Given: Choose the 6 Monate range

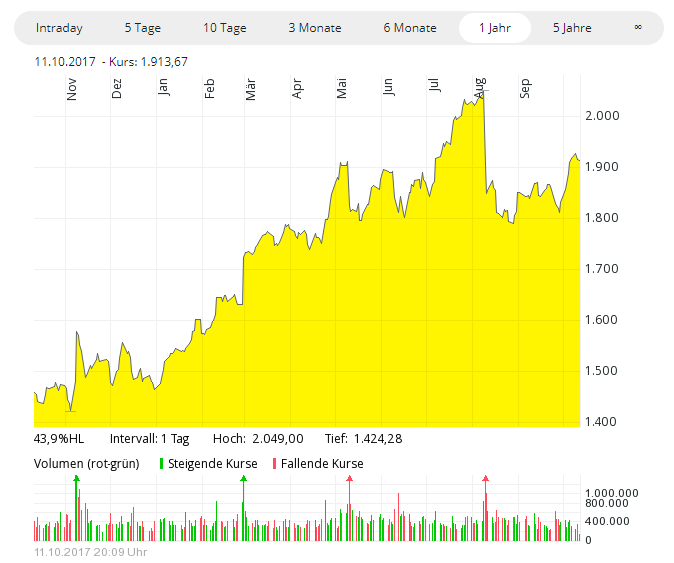Looking at the screenshot, I should click(x=410, y=28).
